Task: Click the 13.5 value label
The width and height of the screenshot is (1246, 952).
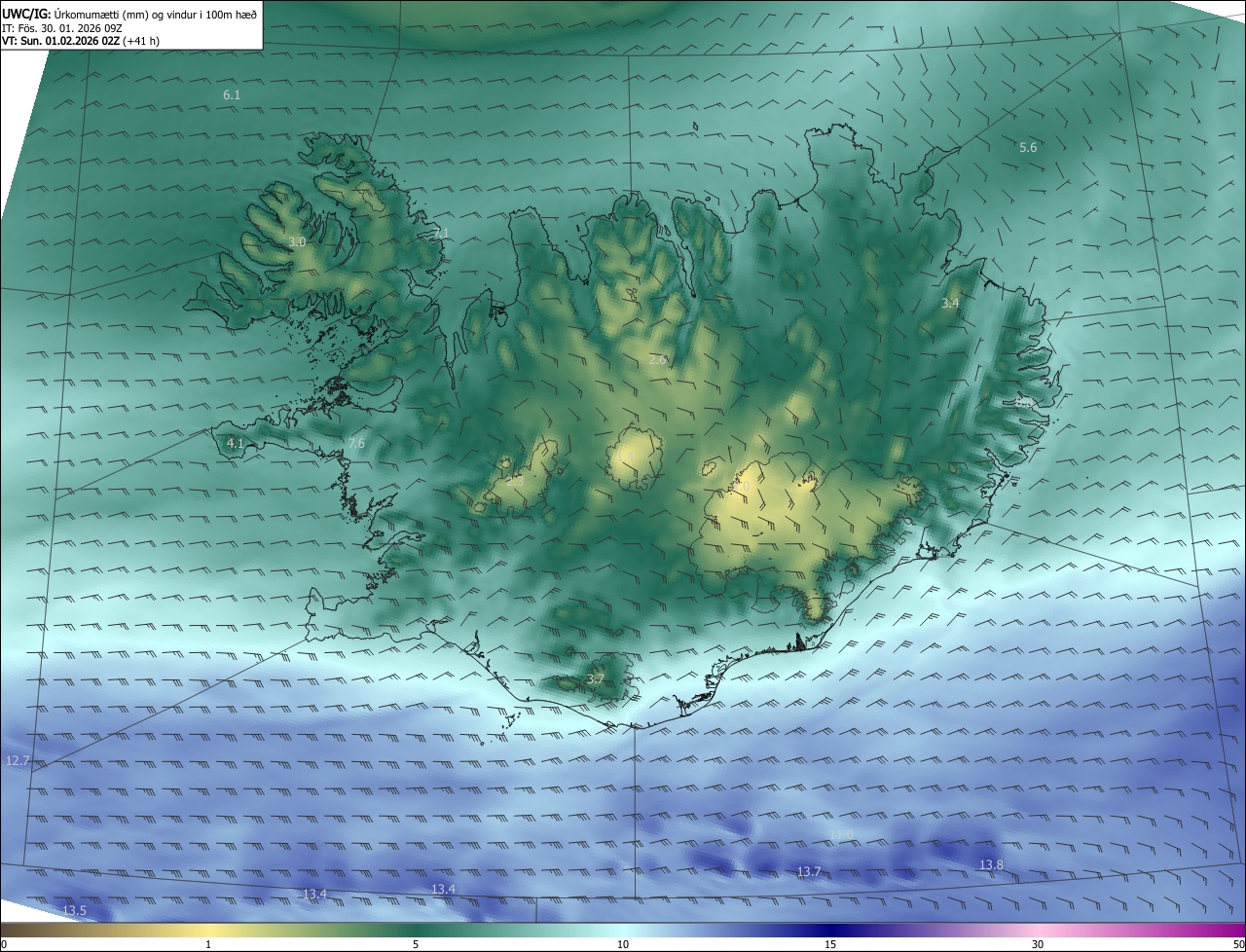Action: (x=74, y=910)
